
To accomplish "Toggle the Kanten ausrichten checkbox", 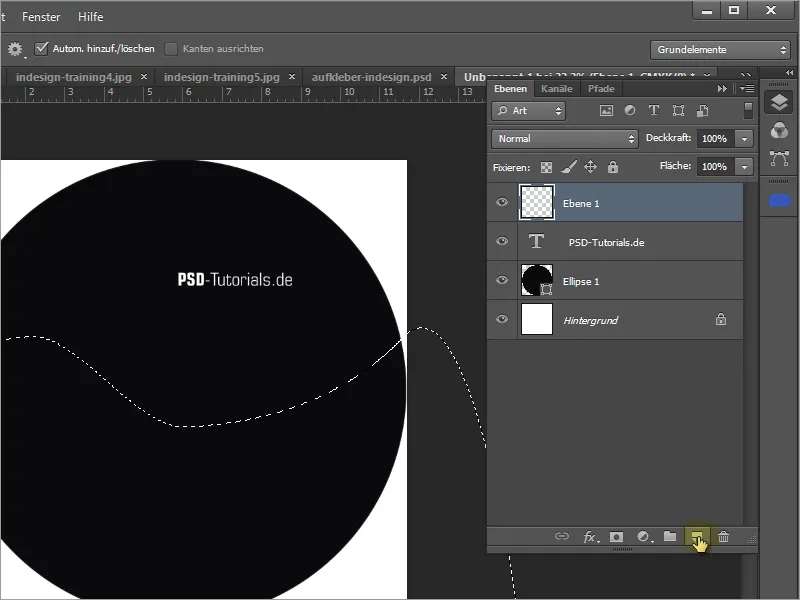I will pos(171,48).
